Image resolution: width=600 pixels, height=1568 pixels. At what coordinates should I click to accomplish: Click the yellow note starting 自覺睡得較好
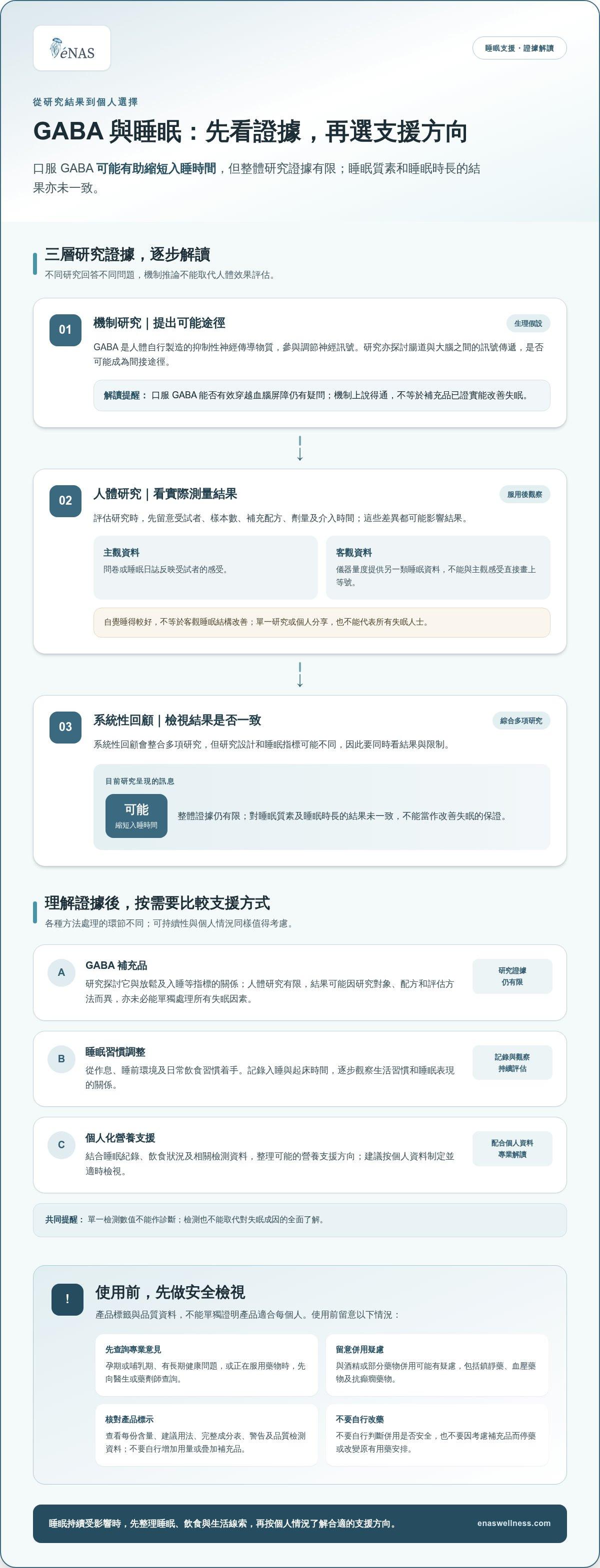coord(321,622)
